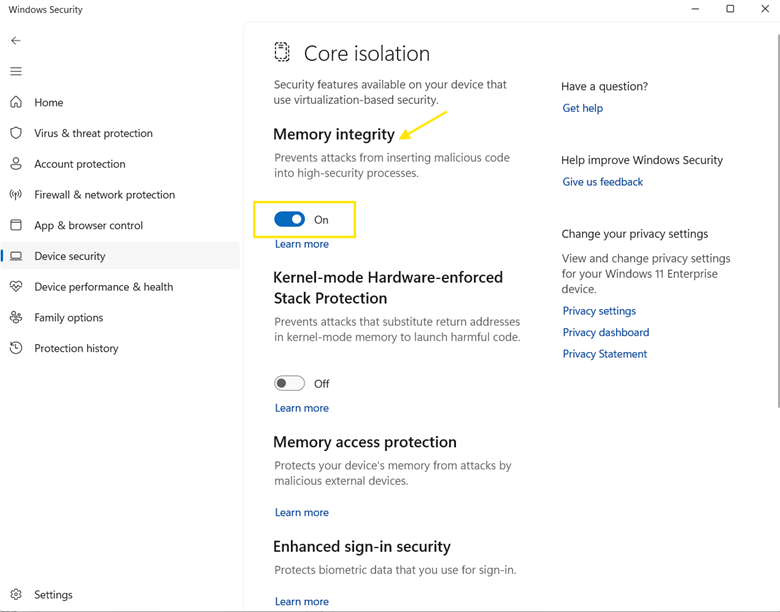Click the App & browser control icon
Viewport: 780px width, 612px height.
(16, 225)
